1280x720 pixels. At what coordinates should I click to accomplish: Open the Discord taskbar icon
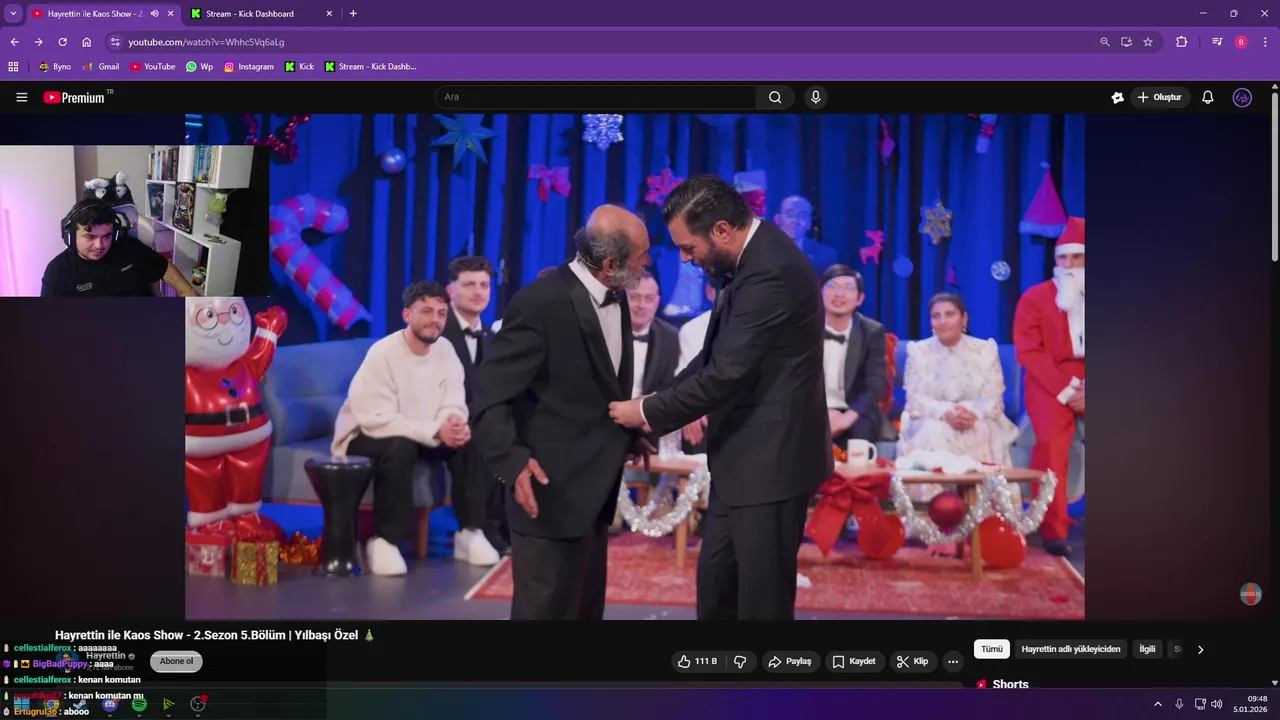110,704
